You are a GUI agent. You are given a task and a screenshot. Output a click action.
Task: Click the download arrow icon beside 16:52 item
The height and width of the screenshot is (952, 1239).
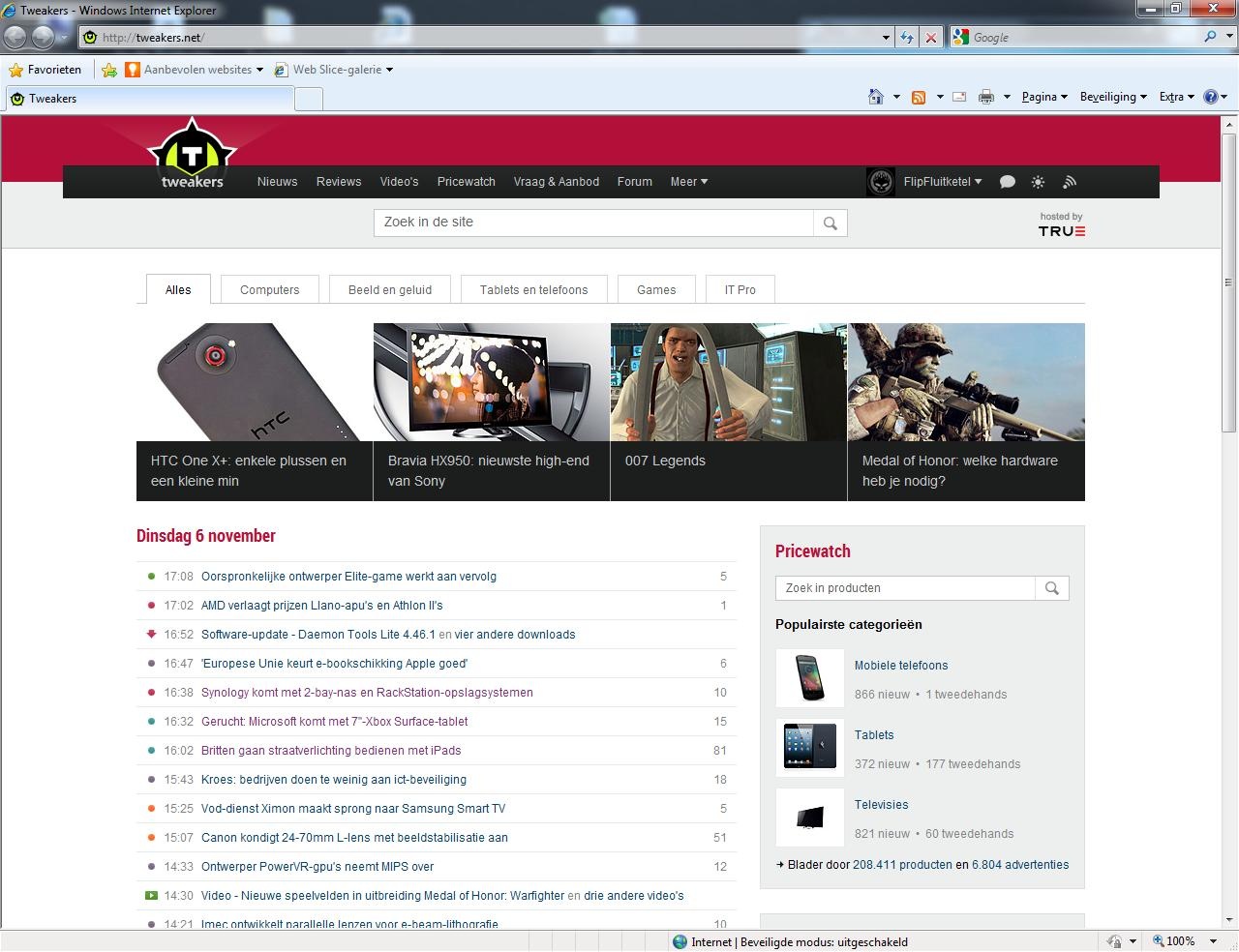tap(151, 635)
